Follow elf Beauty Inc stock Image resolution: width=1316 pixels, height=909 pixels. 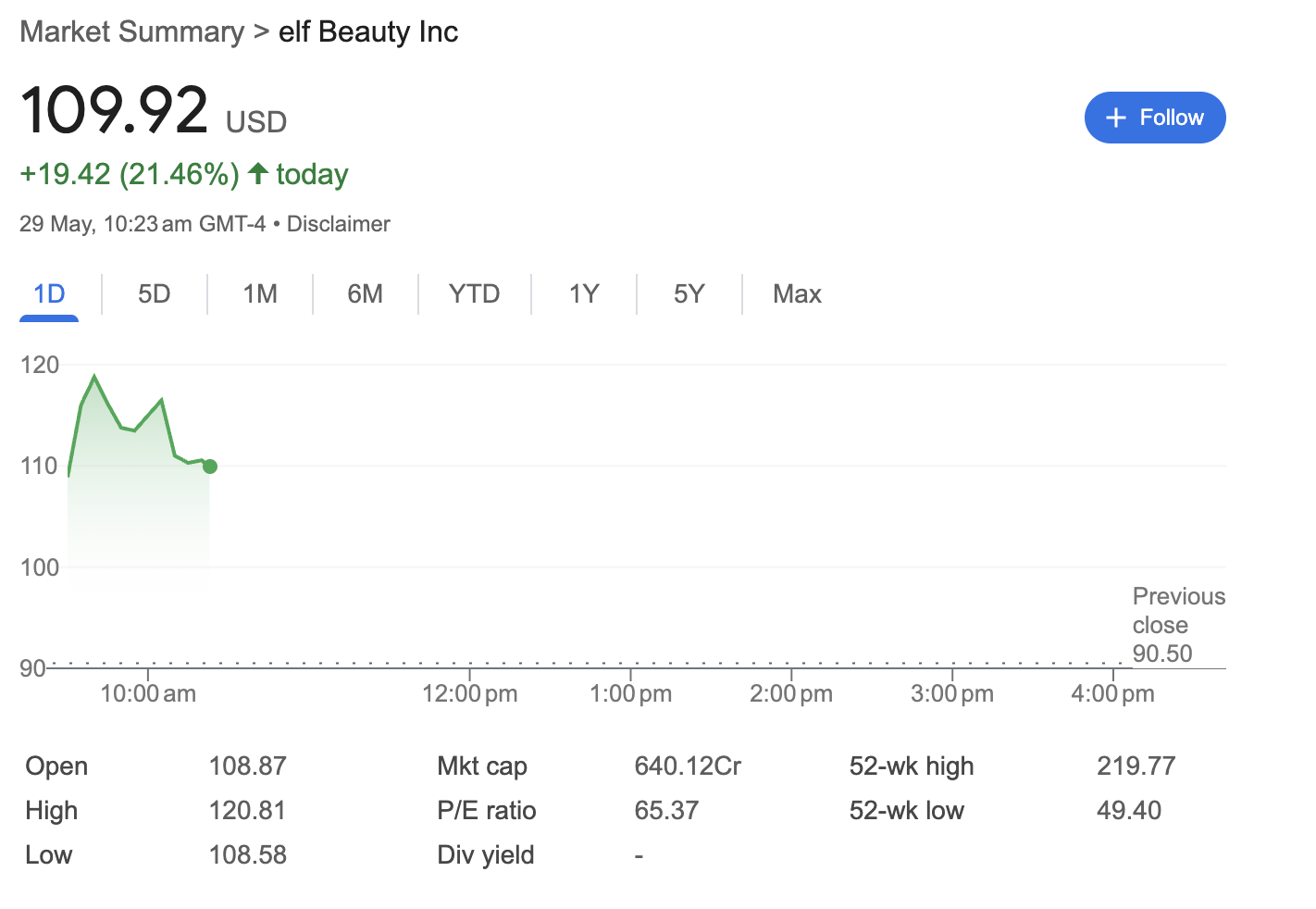tap(1155, 118)
